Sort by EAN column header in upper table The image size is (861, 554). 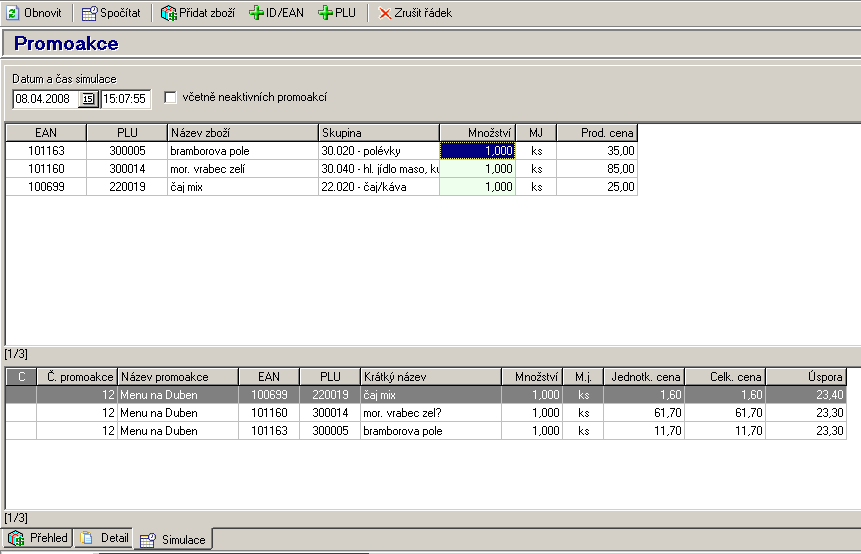click(x=46, y=133)
